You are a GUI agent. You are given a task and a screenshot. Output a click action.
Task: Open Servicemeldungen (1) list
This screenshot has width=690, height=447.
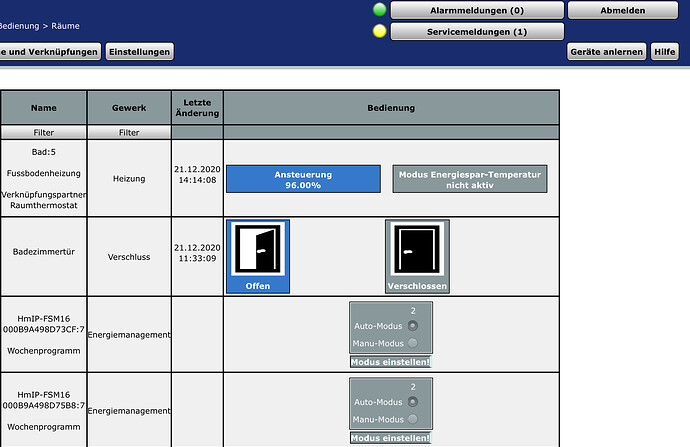click(x=476, y=32)
